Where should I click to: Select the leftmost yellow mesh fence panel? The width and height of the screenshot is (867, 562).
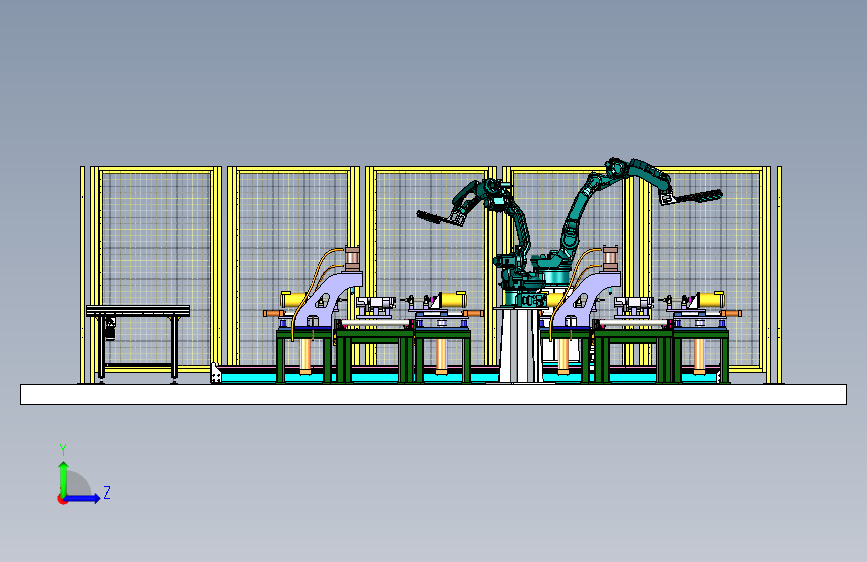click(156, 268)
